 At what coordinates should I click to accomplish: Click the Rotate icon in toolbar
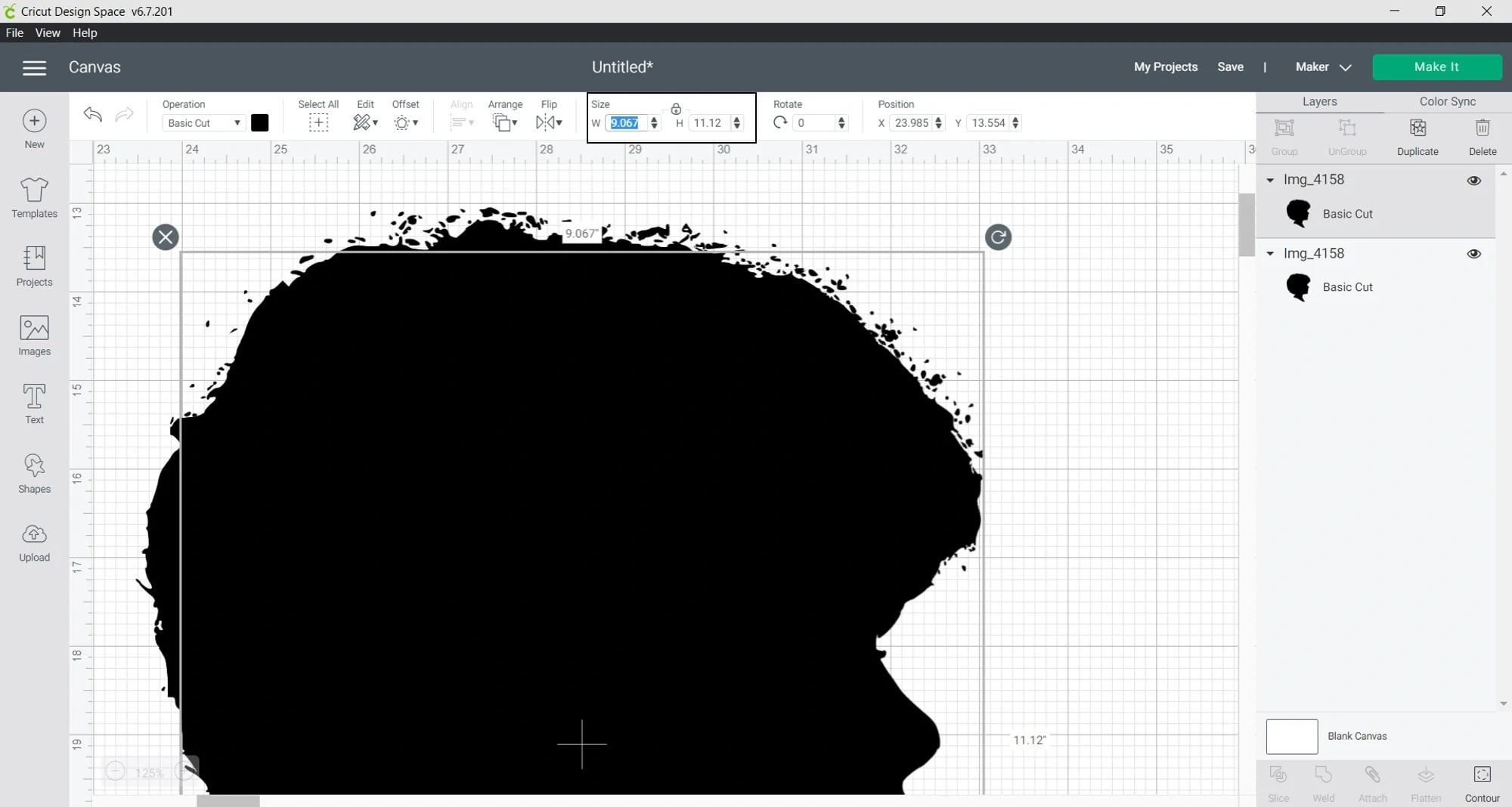coord(780,122)
